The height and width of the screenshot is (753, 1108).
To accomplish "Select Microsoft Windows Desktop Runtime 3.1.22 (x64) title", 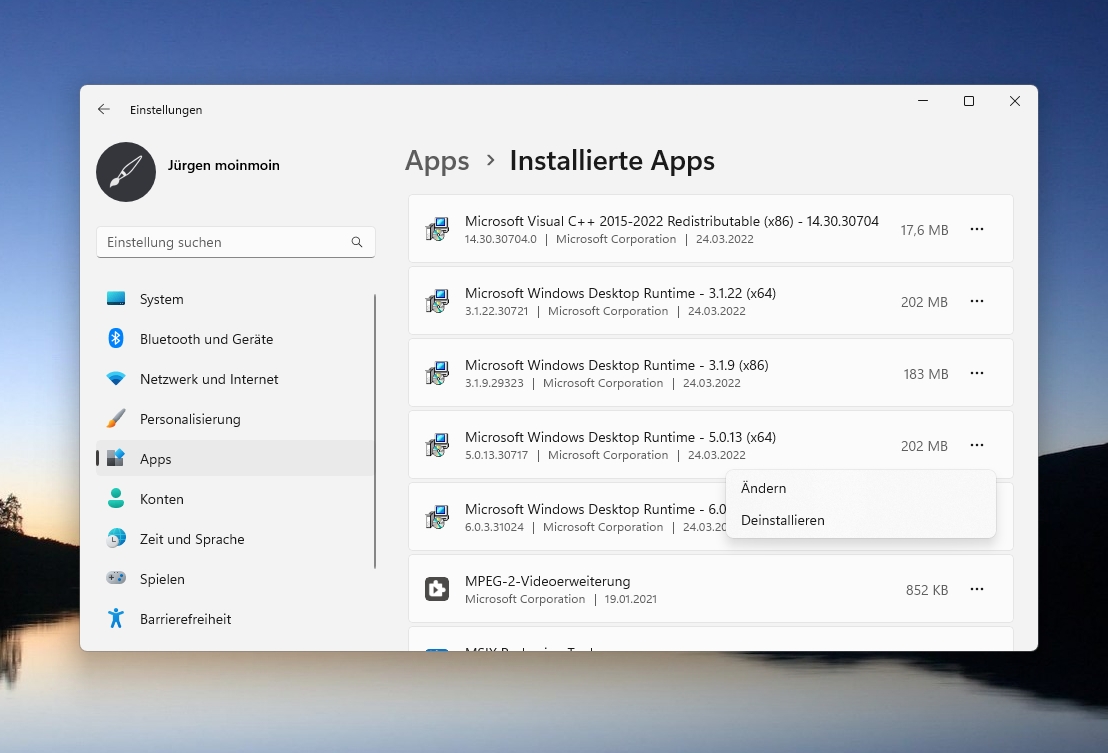I will pyautogui.click(x=620, y=293).
